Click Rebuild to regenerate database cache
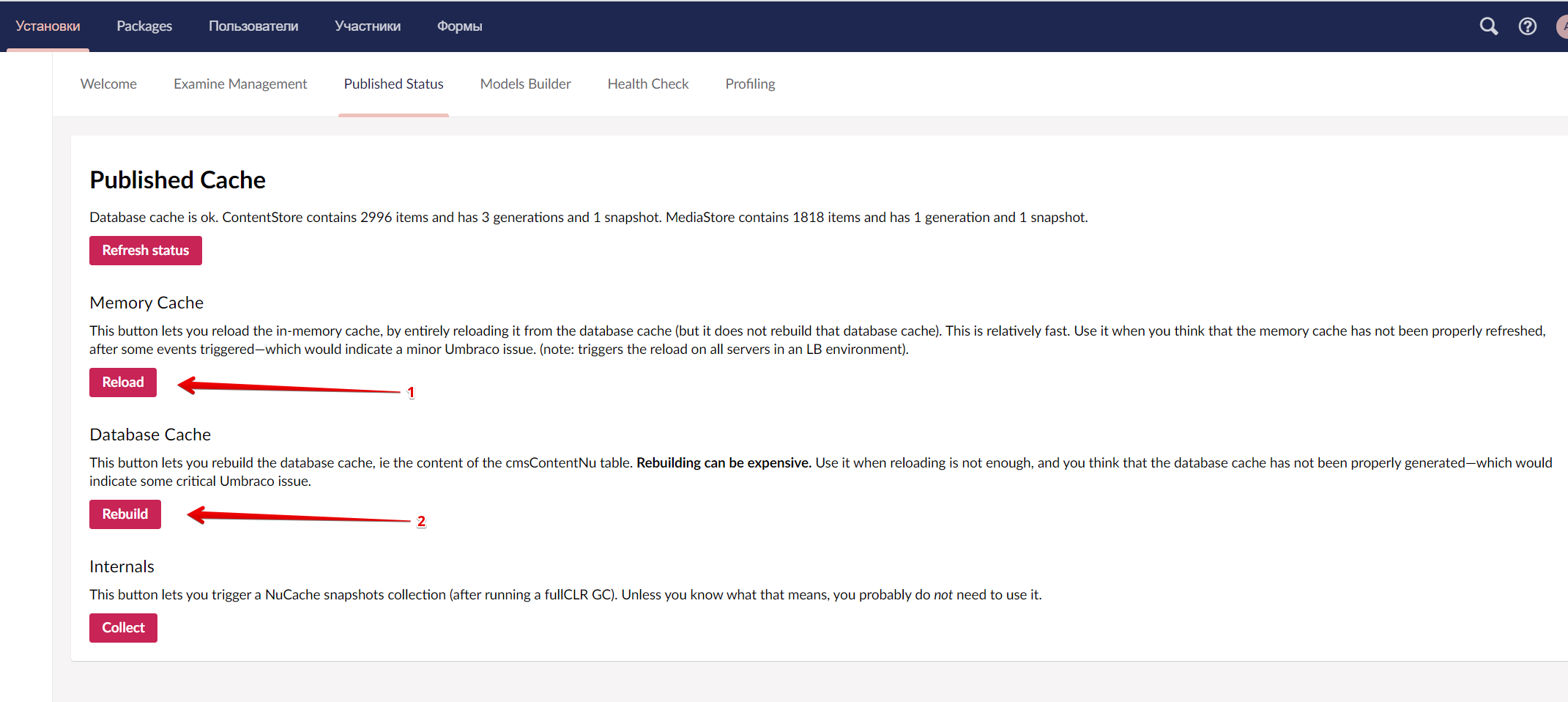This screenshot has height=702, width=1568. tap(125, 514)
